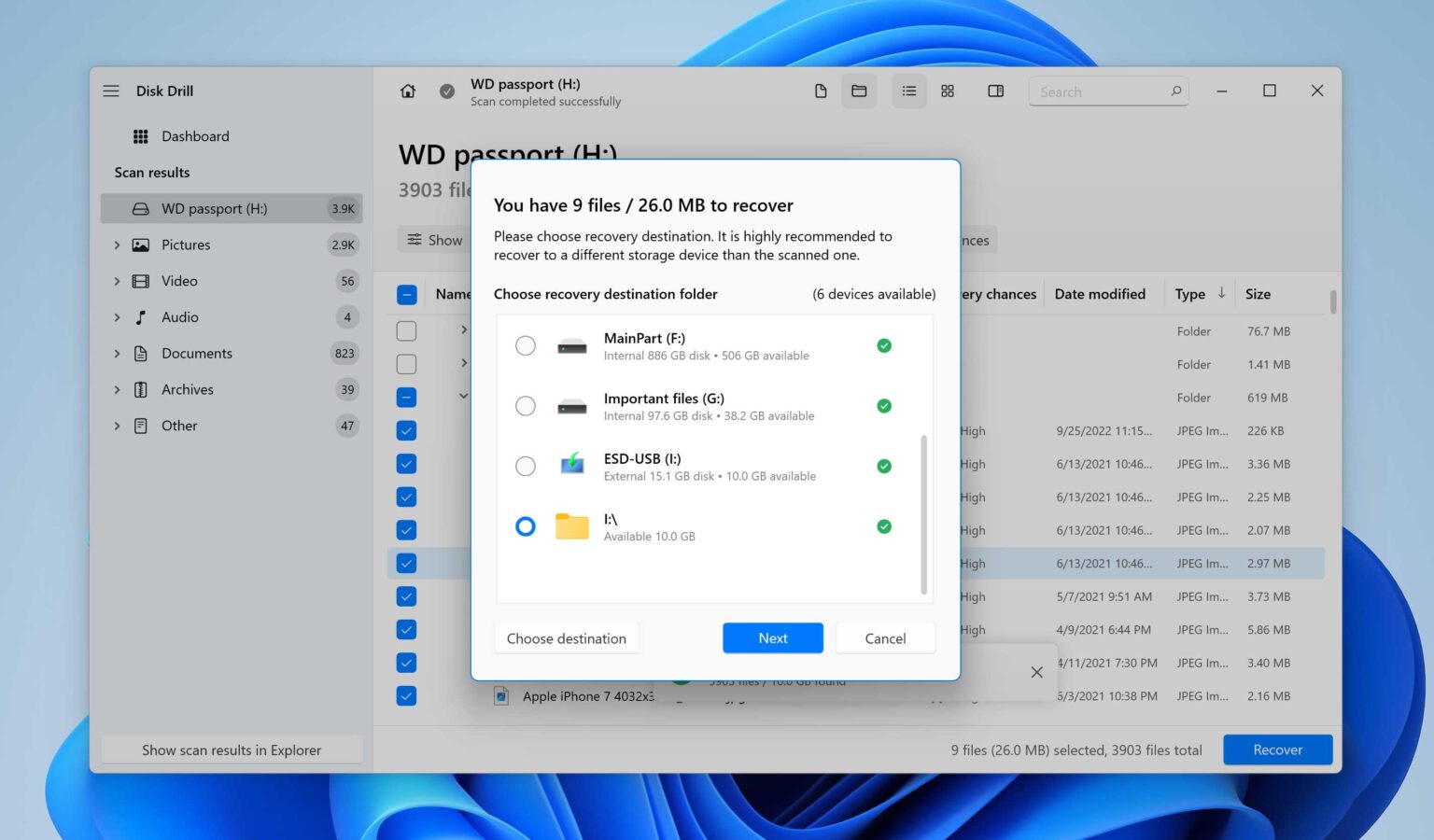
Task: Expand the Pictures category
Action: point(117,245)
